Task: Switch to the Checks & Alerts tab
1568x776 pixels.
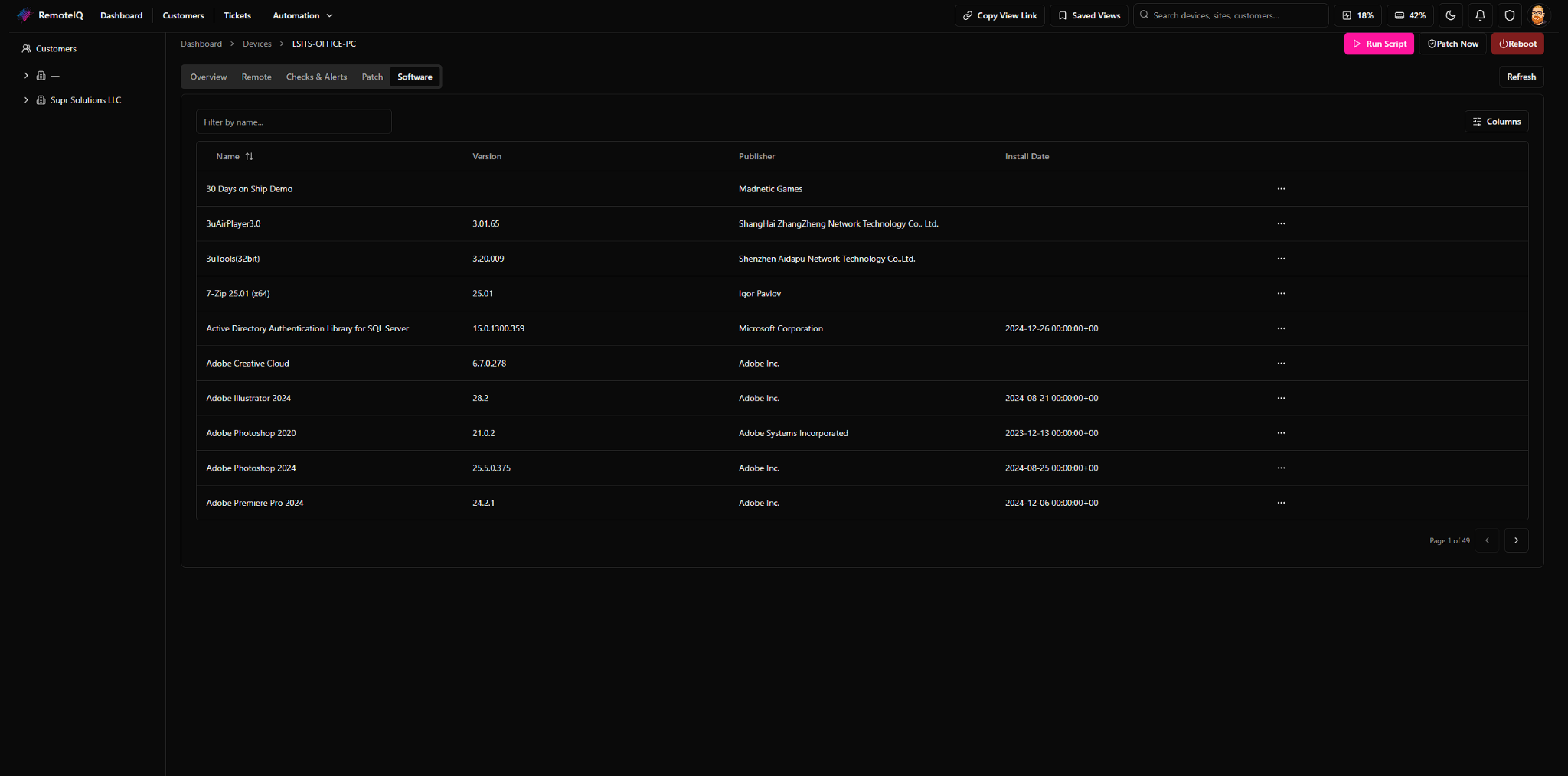Action: 316,77
